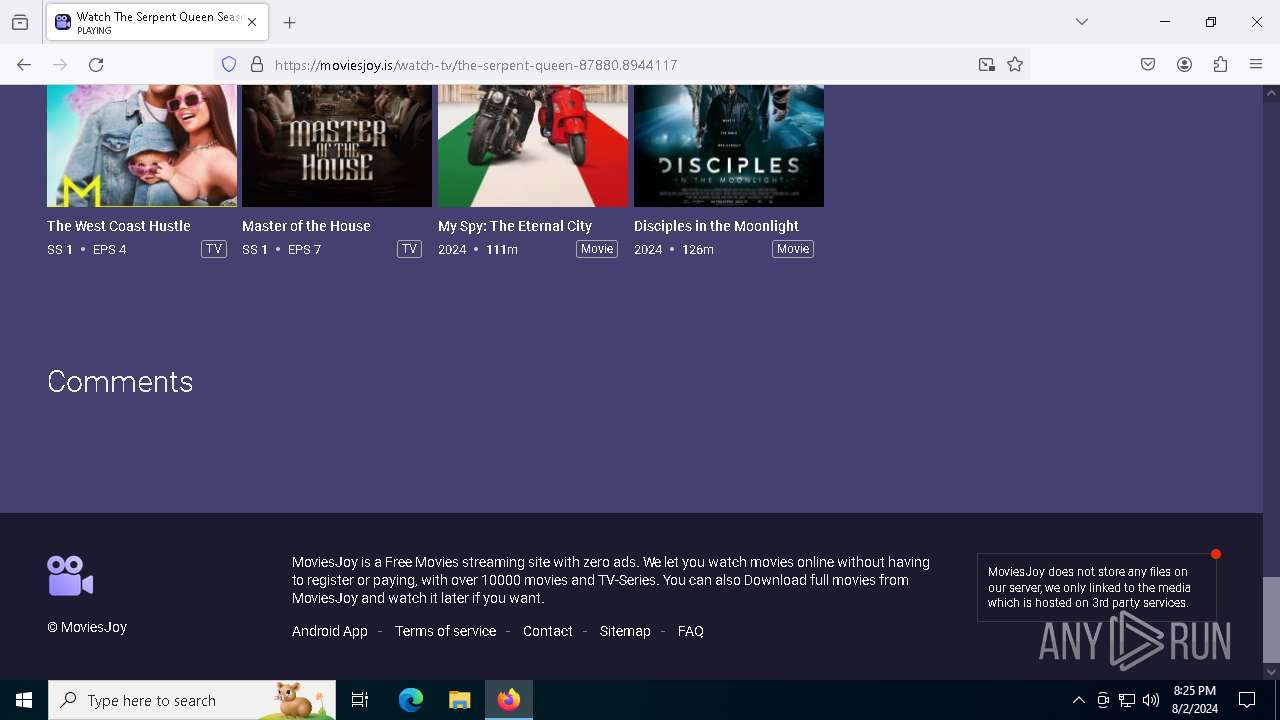Open the notification center icon
This screenshot has height=720, width=1280.
click(1247, 700)
